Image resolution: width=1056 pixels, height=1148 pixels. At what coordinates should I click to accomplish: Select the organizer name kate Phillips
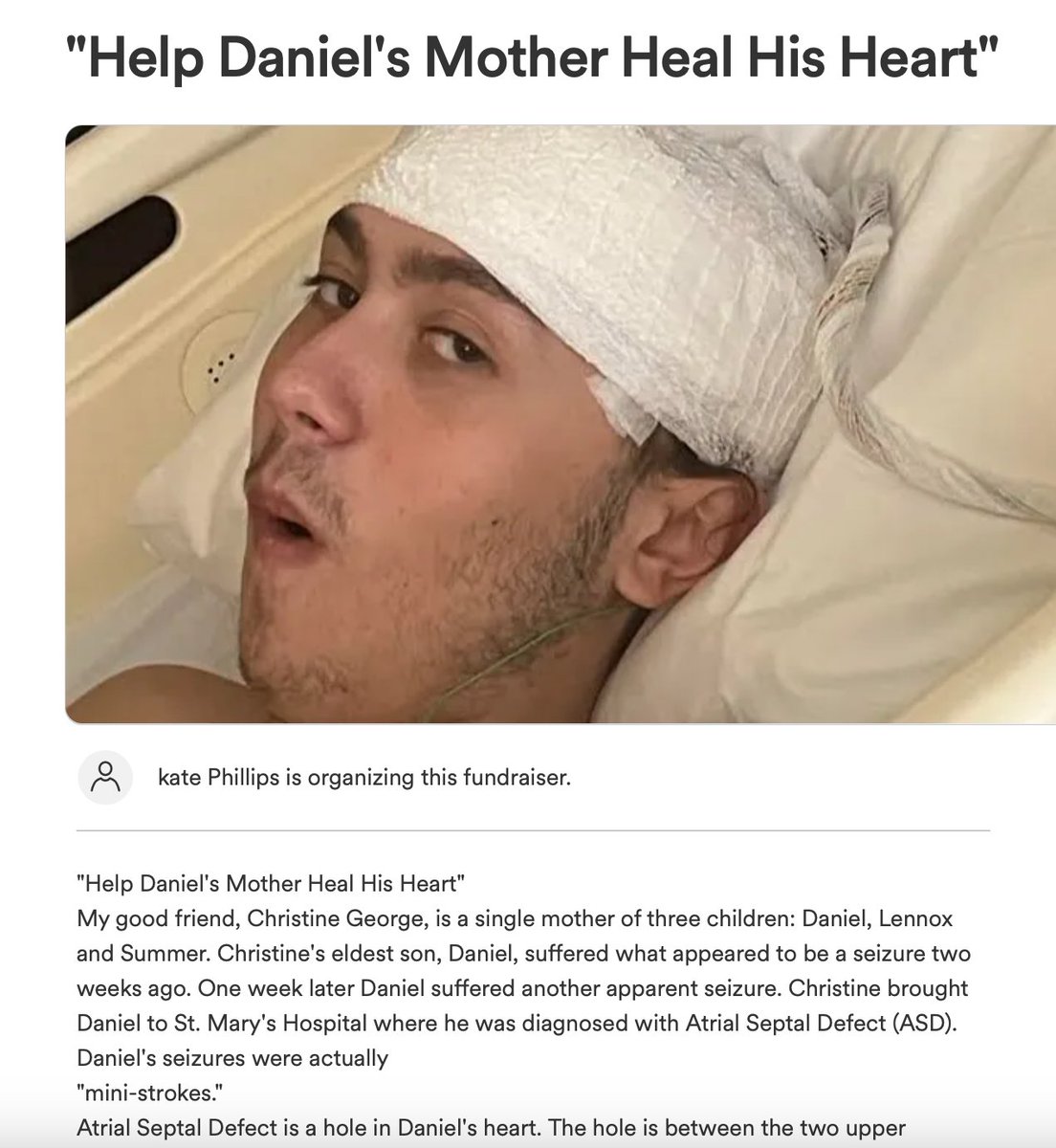pos(218,778)
